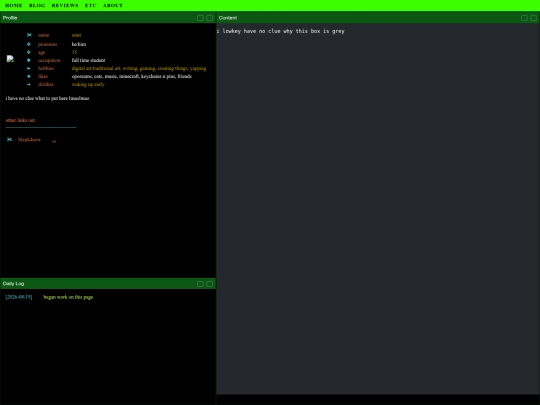
Task: Click the icon beside occupation row
Action: click(x=29, y=60)
